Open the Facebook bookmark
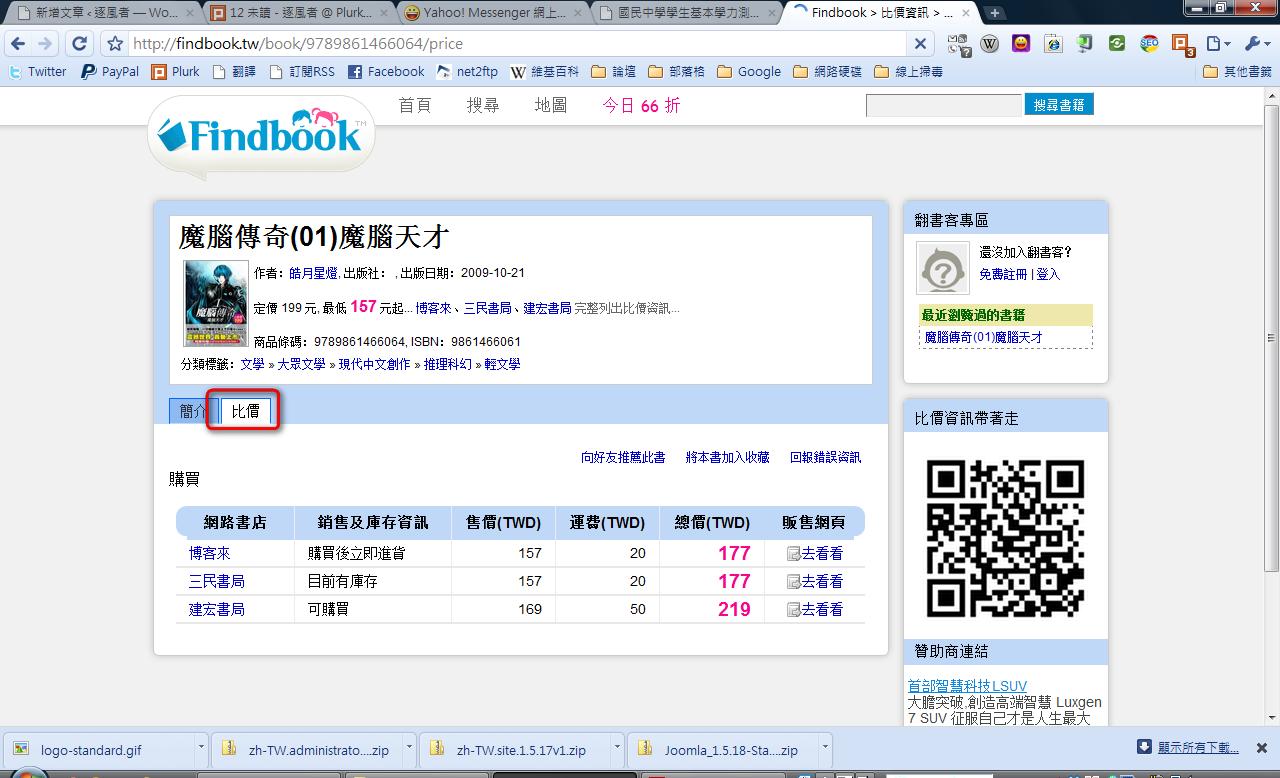 386,72
